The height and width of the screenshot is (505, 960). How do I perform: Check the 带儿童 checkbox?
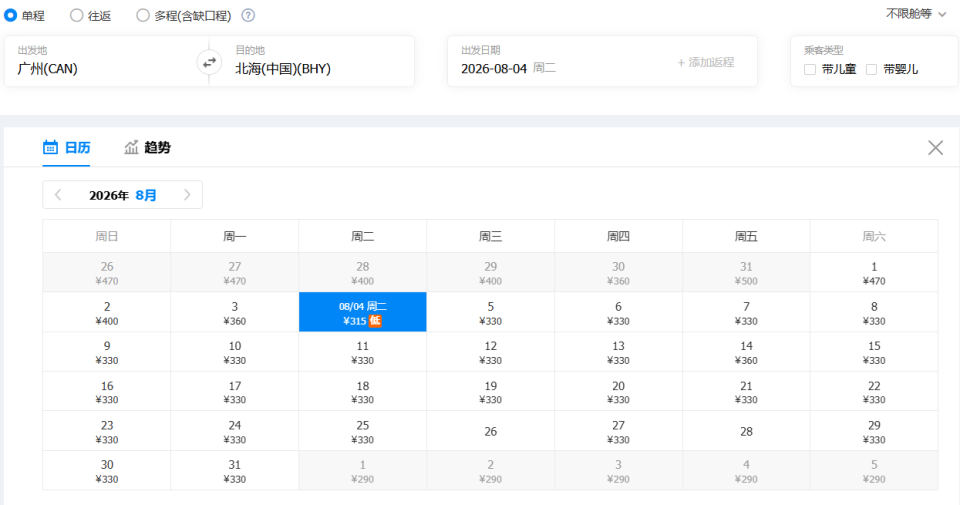(x=810, y=69)
